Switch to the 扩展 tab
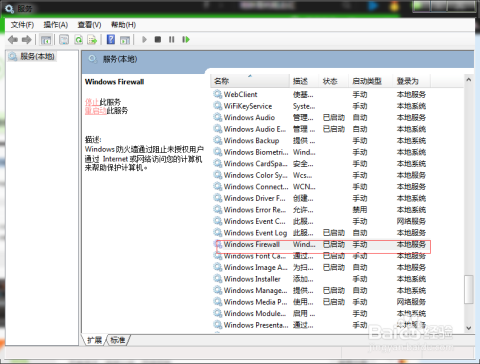480x364 pixels. pos(94,340)
